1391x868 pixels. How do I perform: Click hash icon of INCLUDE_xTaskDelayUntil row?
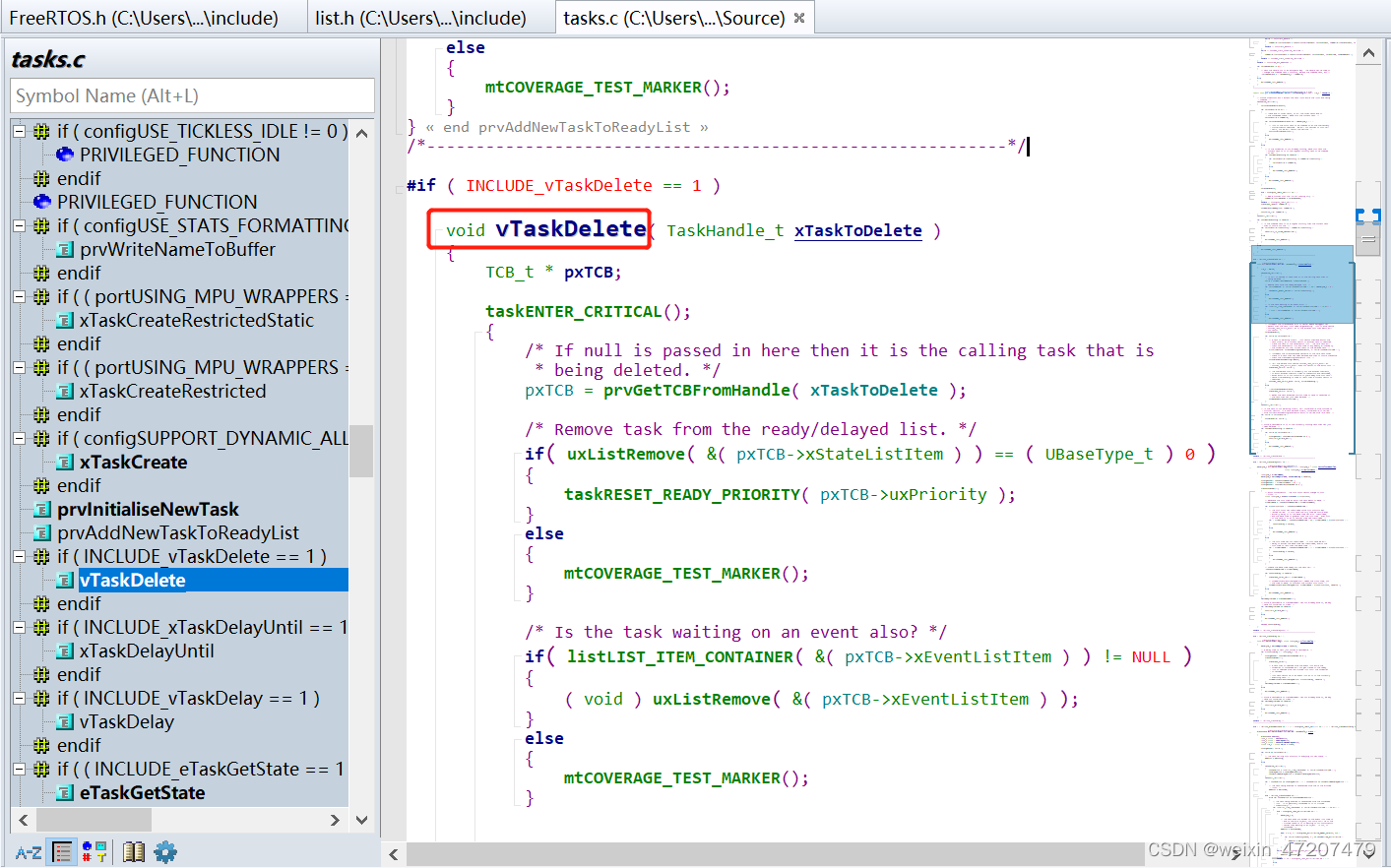click(41, 627)
